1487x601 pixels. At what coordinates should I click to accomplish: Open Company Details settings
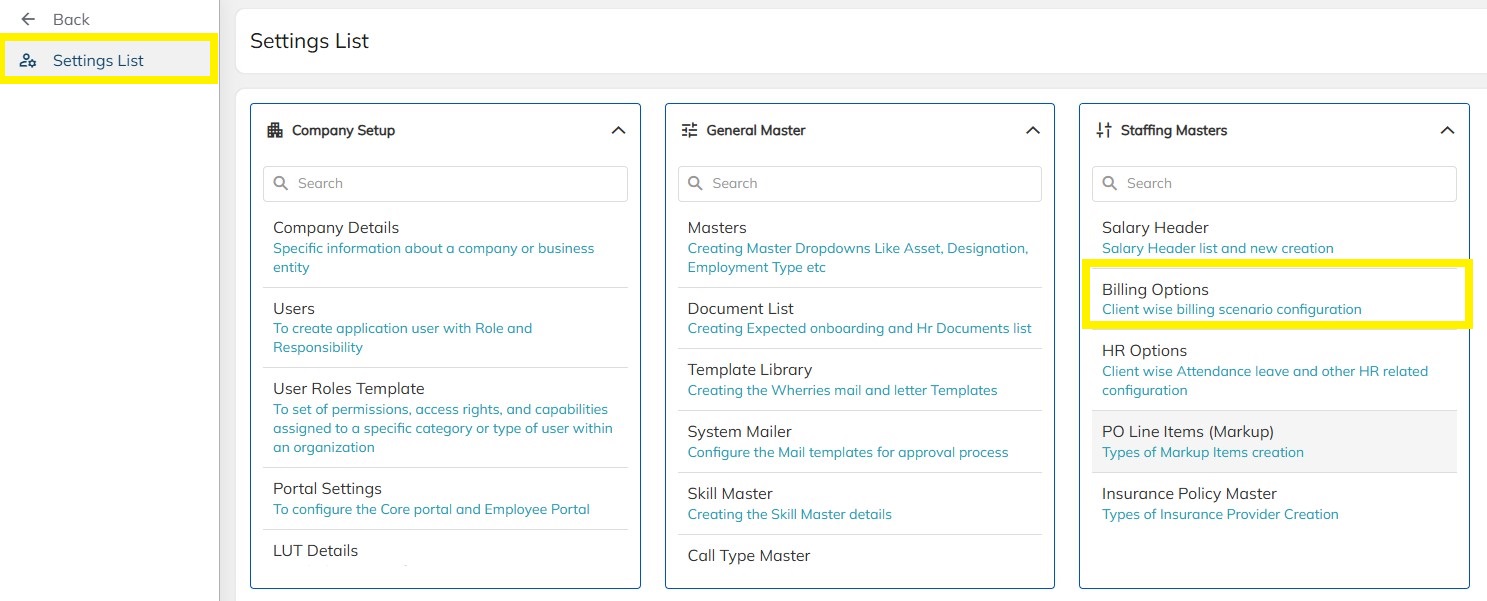click(x=336, y=228)
